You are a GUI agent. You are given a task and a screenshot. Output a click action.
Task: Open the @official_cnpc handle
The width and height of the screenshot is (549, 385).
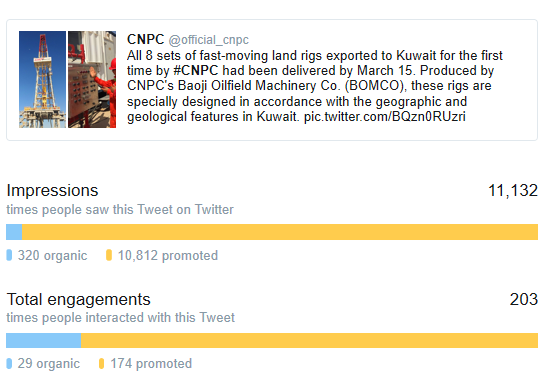click(x=209, y=40)
